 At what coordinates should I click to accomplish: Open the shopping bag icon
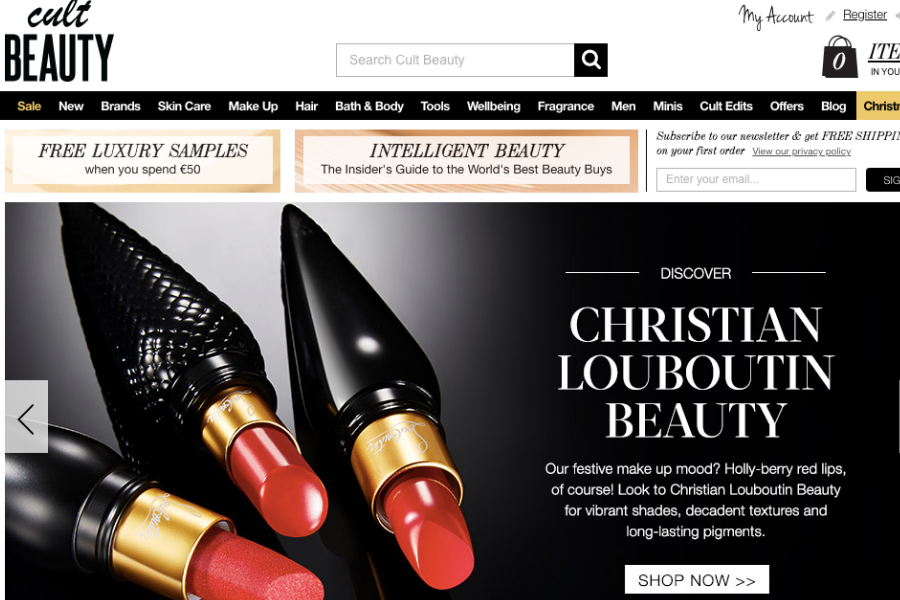[x=840, y=56]
